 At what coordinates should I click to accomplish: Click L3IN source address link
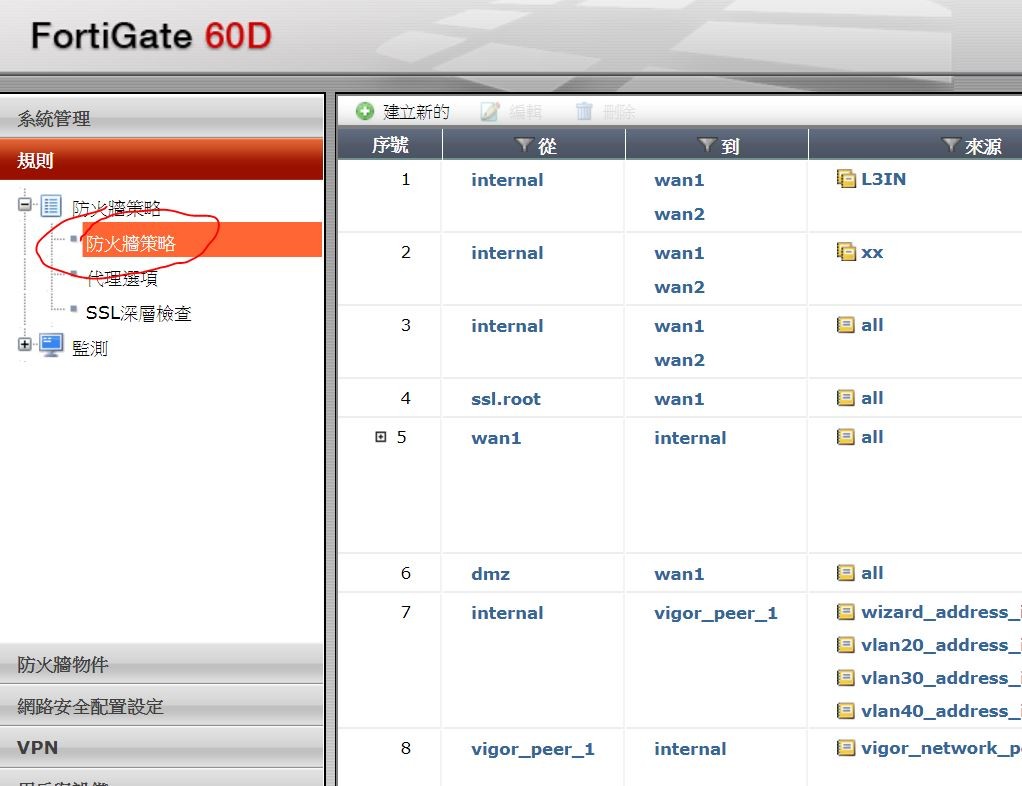(x=883, y=179)
